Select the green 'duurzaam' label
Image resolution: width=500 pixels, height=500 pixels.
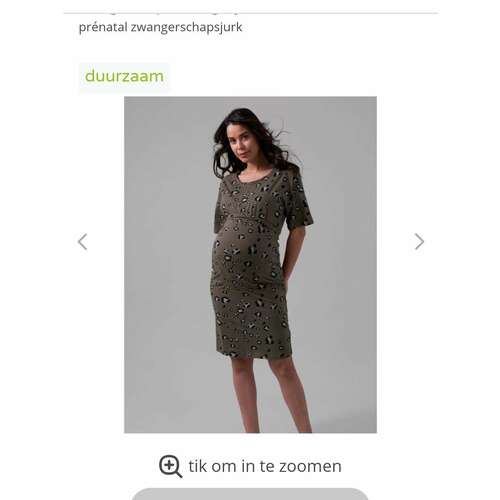(x=124, y=76)
